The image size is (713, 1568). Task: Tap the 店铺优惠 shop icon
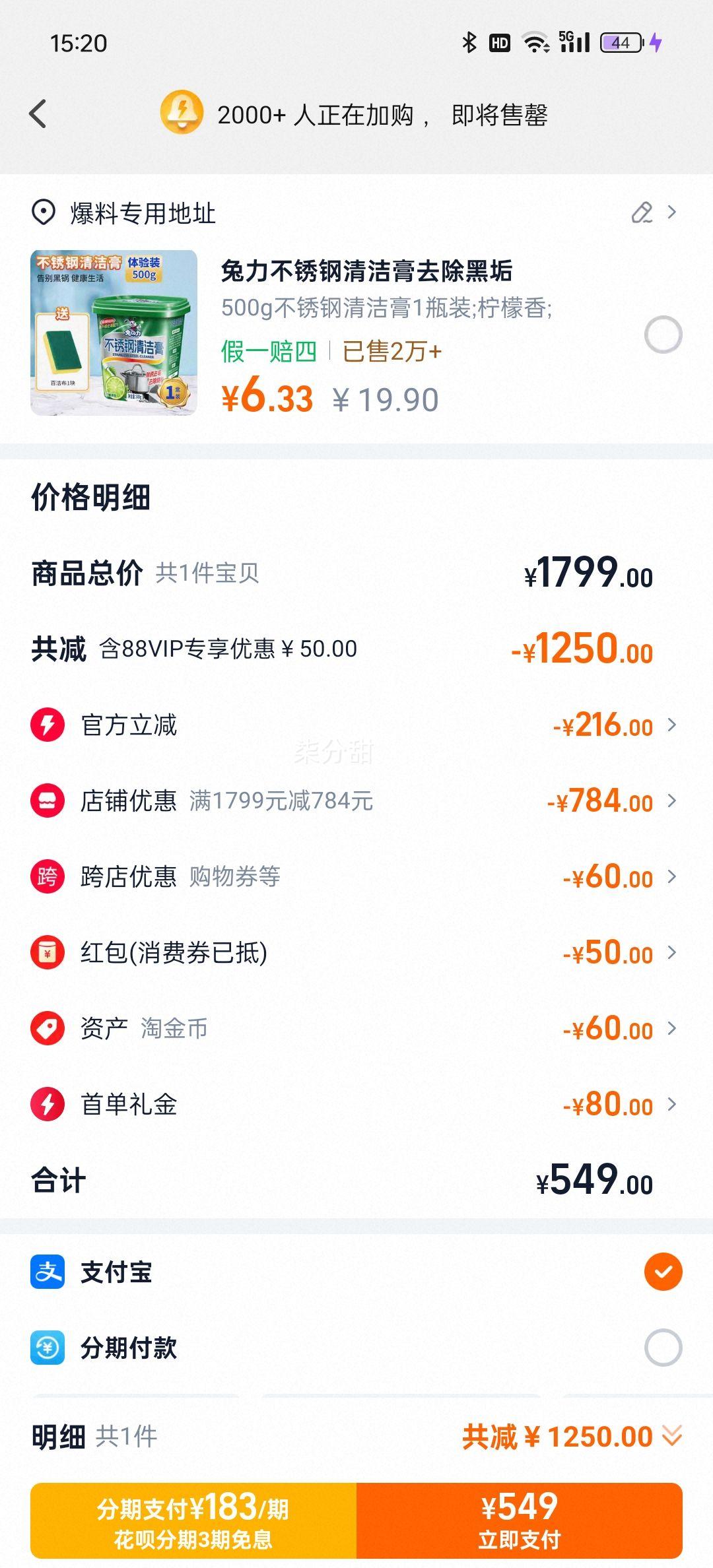coord(48,800)
